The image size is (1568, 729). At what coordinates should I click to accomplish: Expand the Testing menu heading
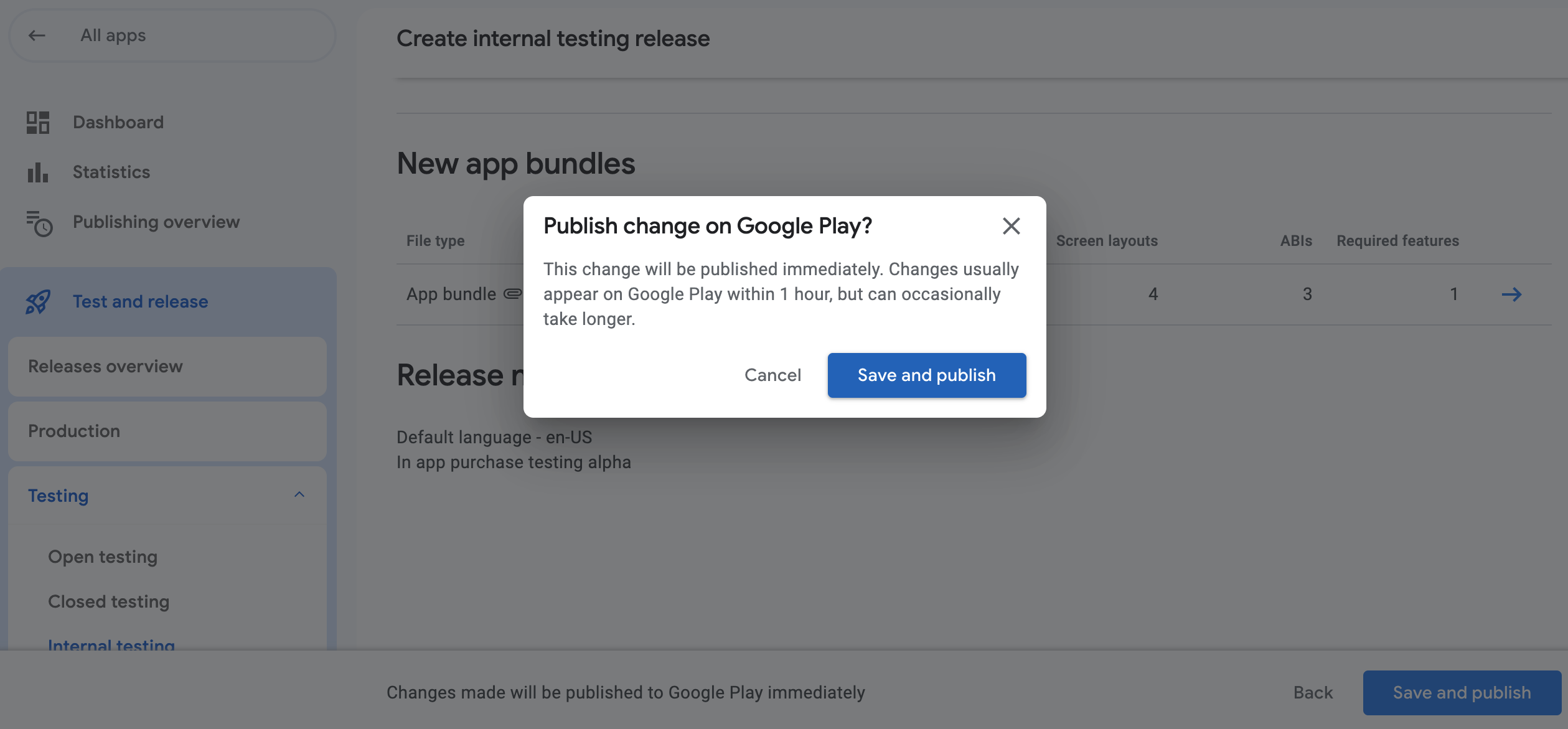click(x=59, y=496)
